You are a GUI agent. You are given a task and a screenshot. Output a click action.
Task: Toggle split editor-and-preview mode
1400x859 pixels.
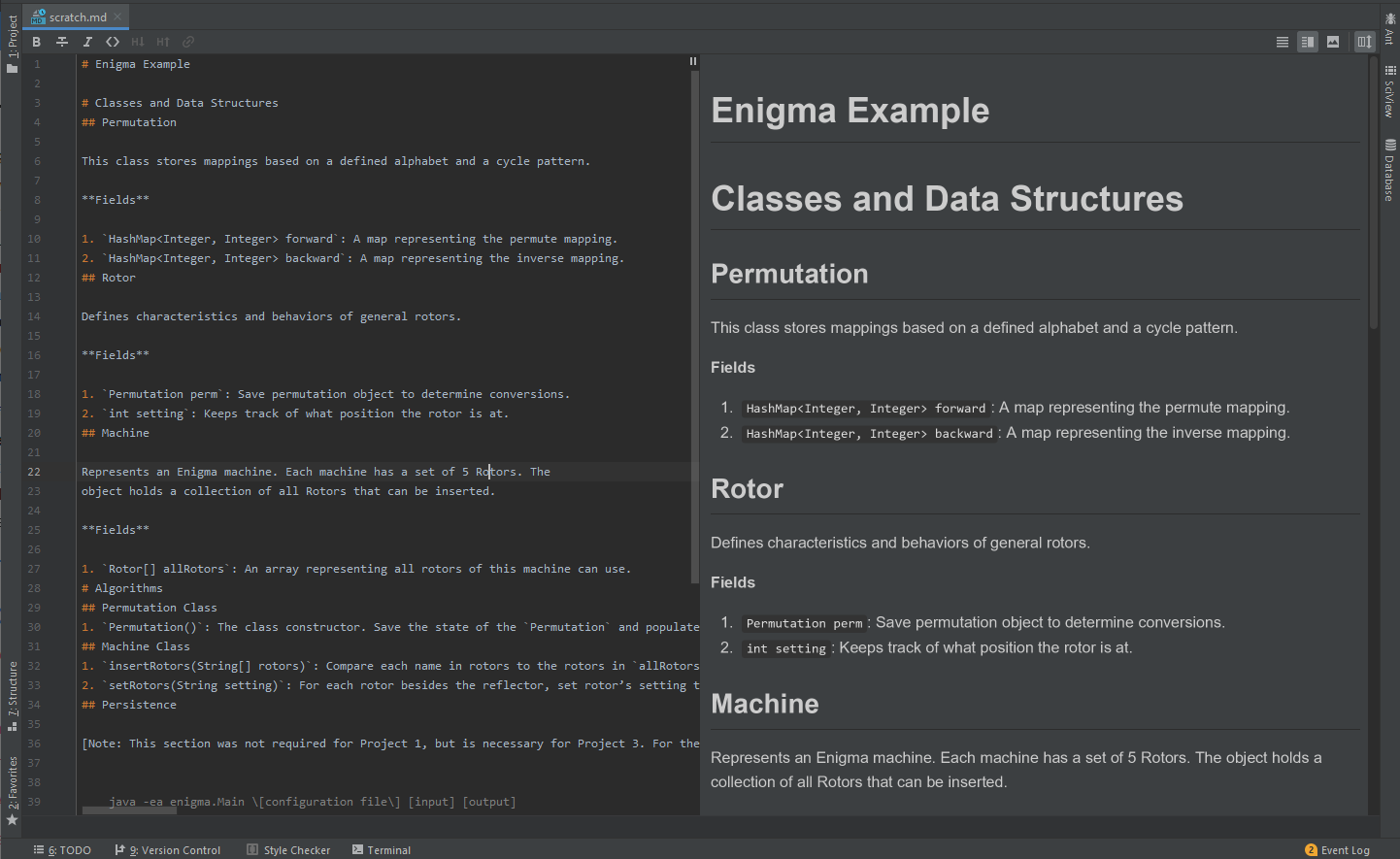(1307, 42)
